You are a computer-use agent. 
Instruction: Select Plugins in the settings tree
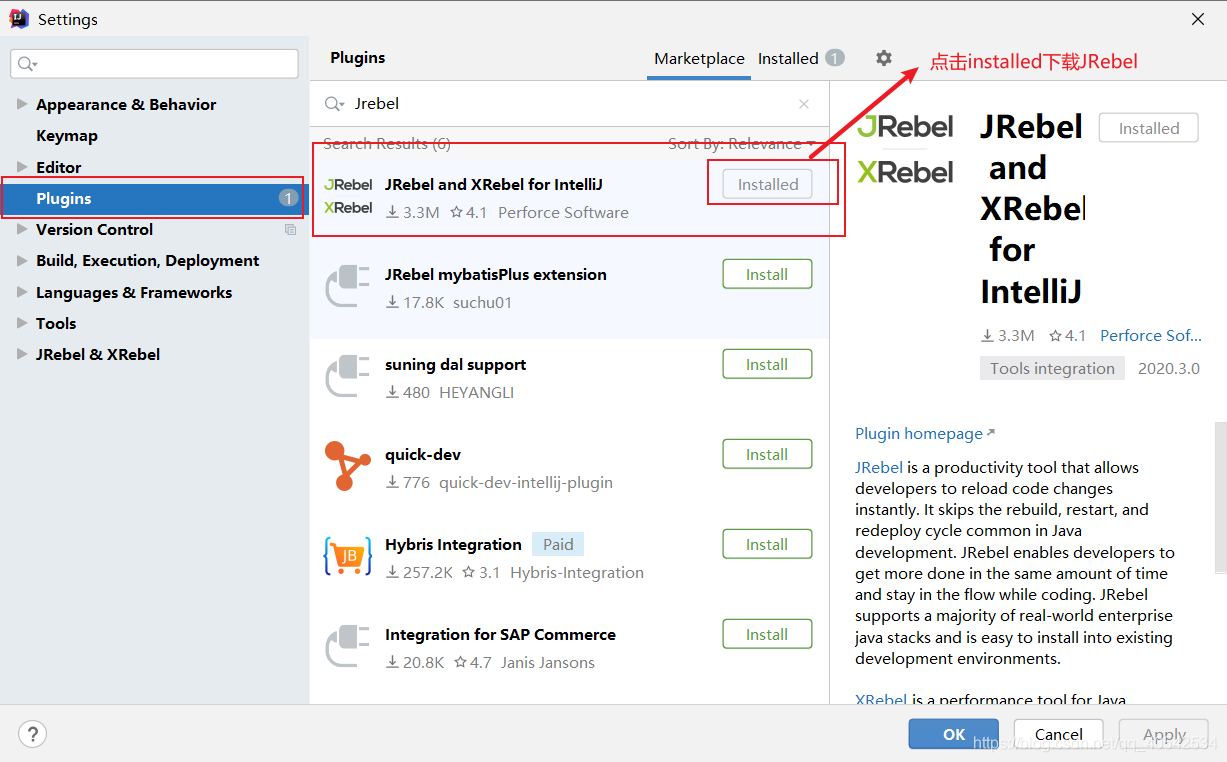coord(154,198)
